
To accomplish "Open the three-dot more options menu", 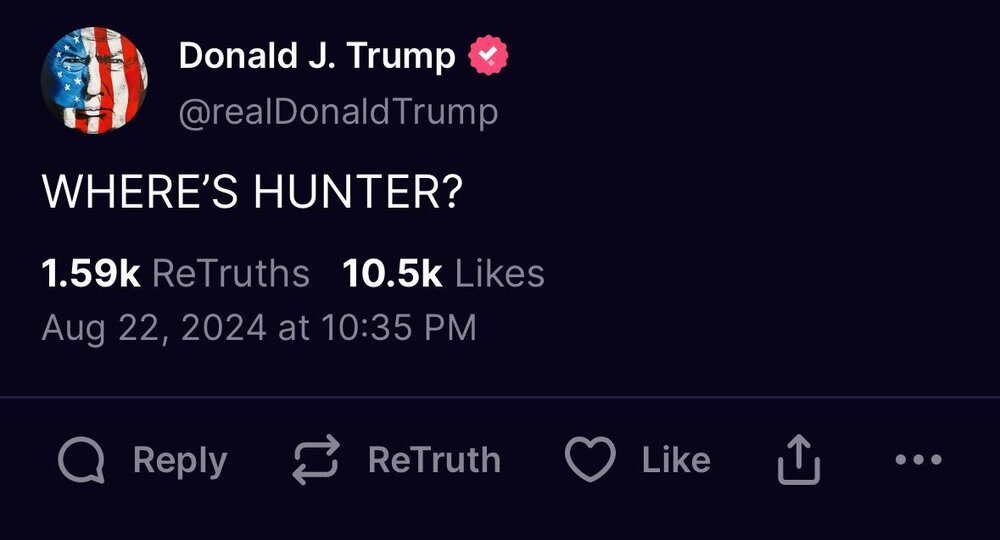I will tap(919, 461).
